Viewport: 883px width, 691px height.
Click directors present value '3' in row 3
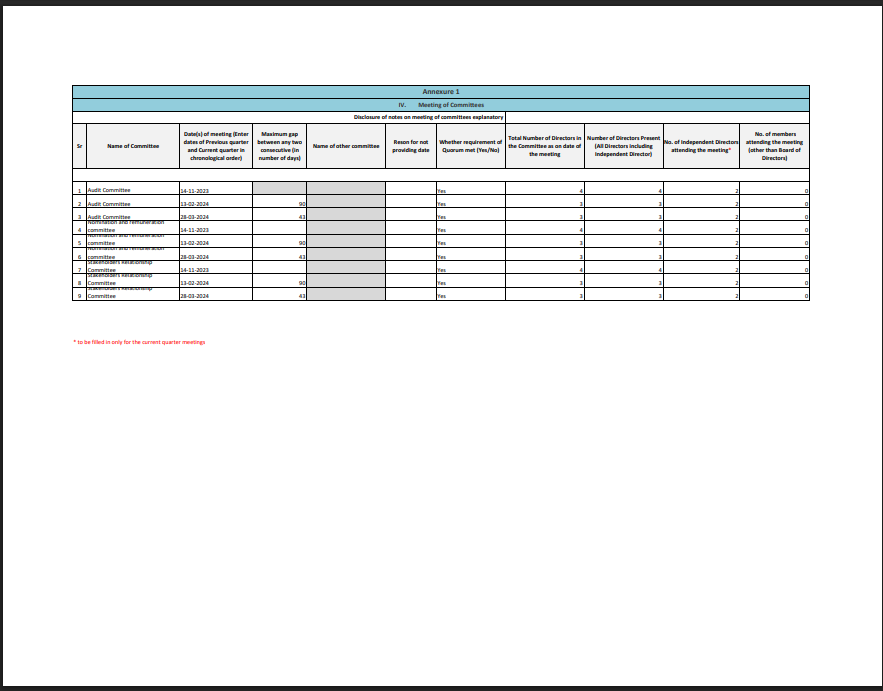tap(660, 217)
